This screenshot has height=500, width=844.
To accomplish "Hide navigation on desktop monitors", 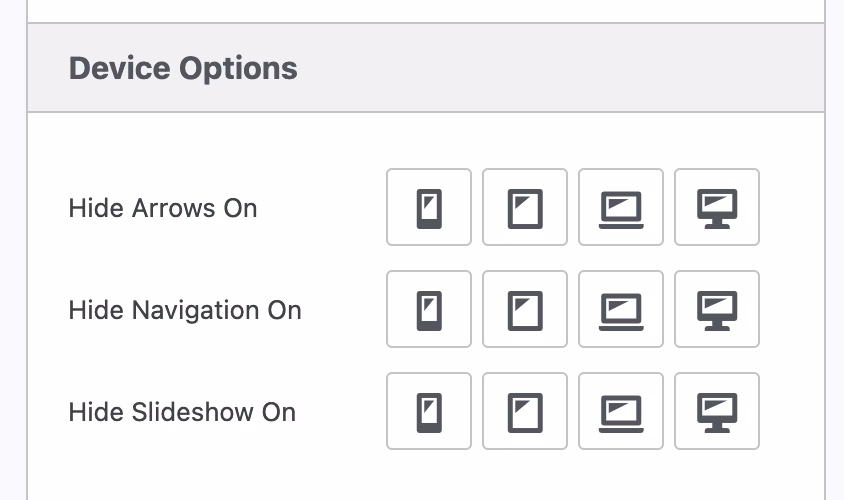I will [x=717, y=309].
